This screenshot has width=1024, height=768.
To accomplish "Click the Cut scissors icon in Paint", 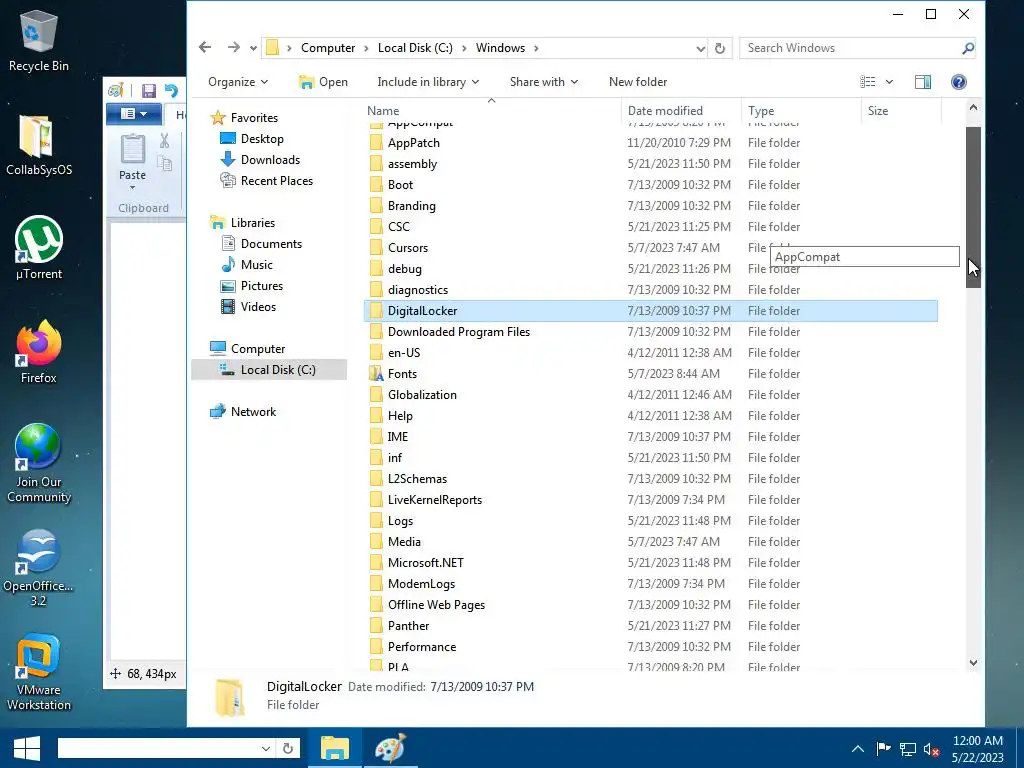I will pyautogui.click(x=165, y=140).
